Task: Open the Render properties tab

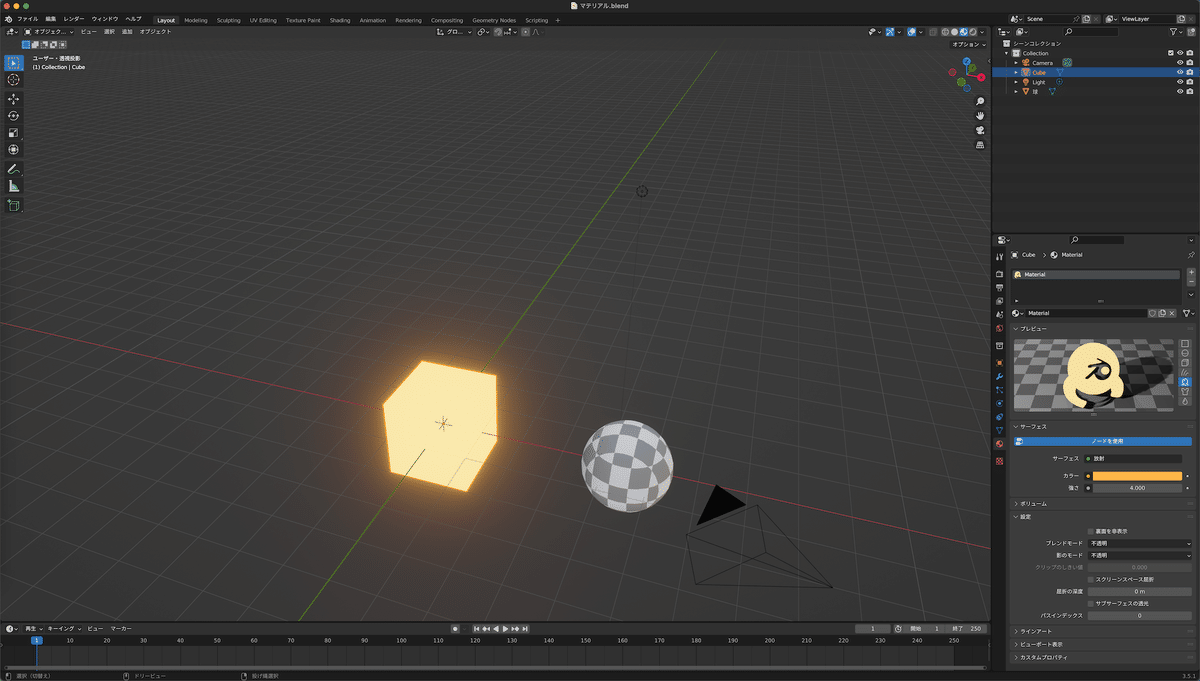Action: (999, 274)
